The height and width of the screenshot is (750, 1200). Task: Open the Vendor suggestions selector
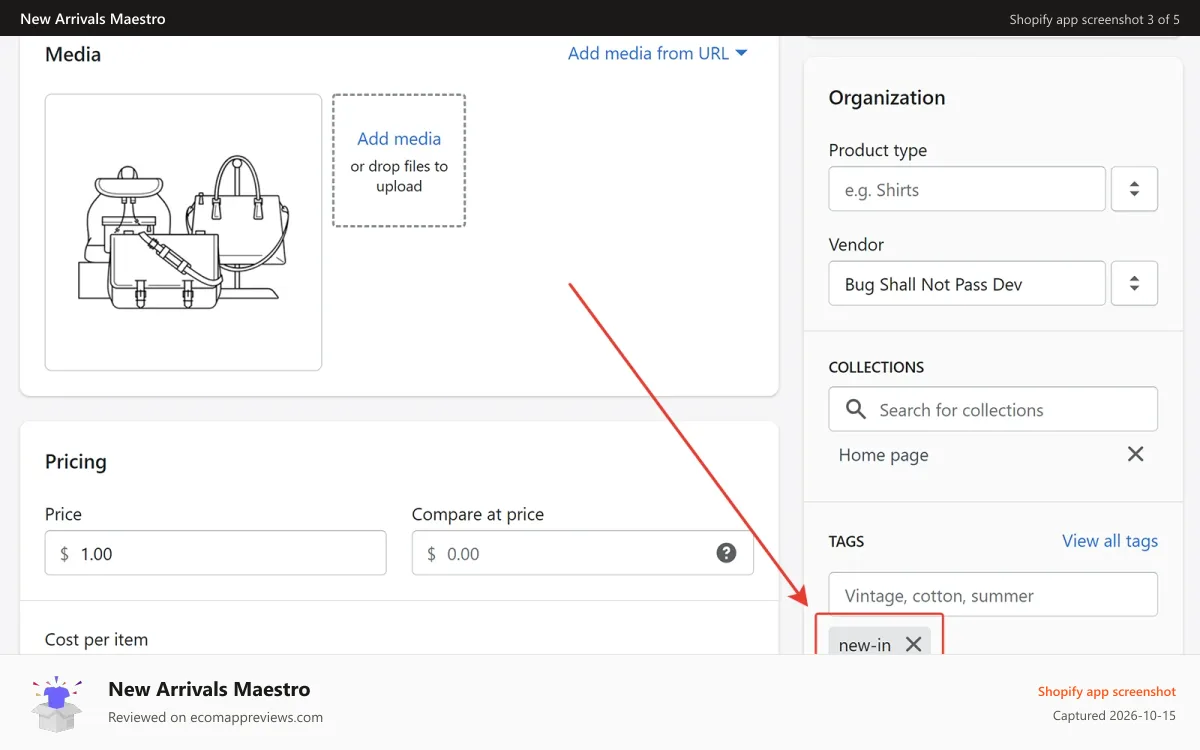point(1134,283)
